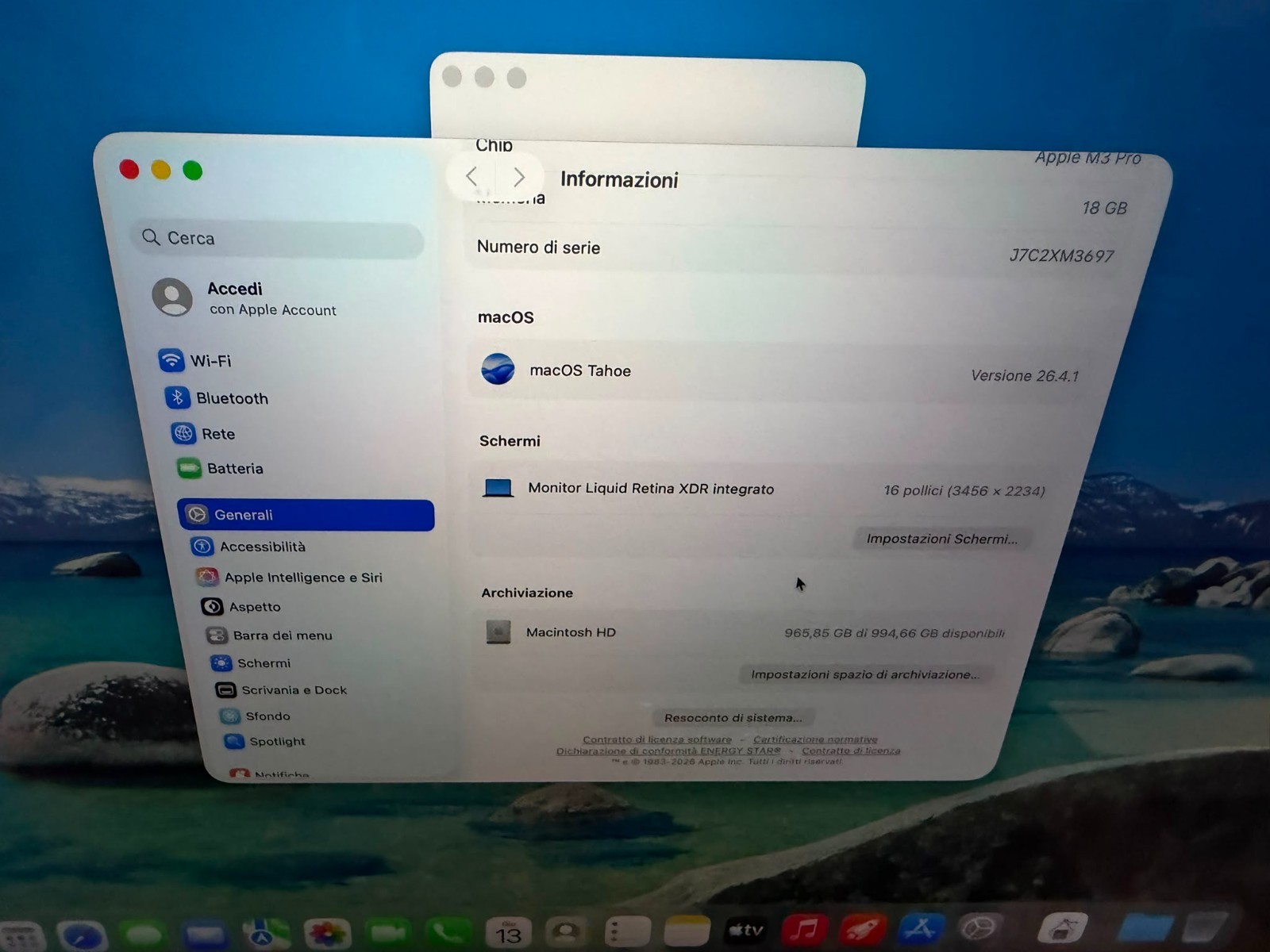Go back with the left chevron
1270x952 pixels.
(x=471, y=176)
